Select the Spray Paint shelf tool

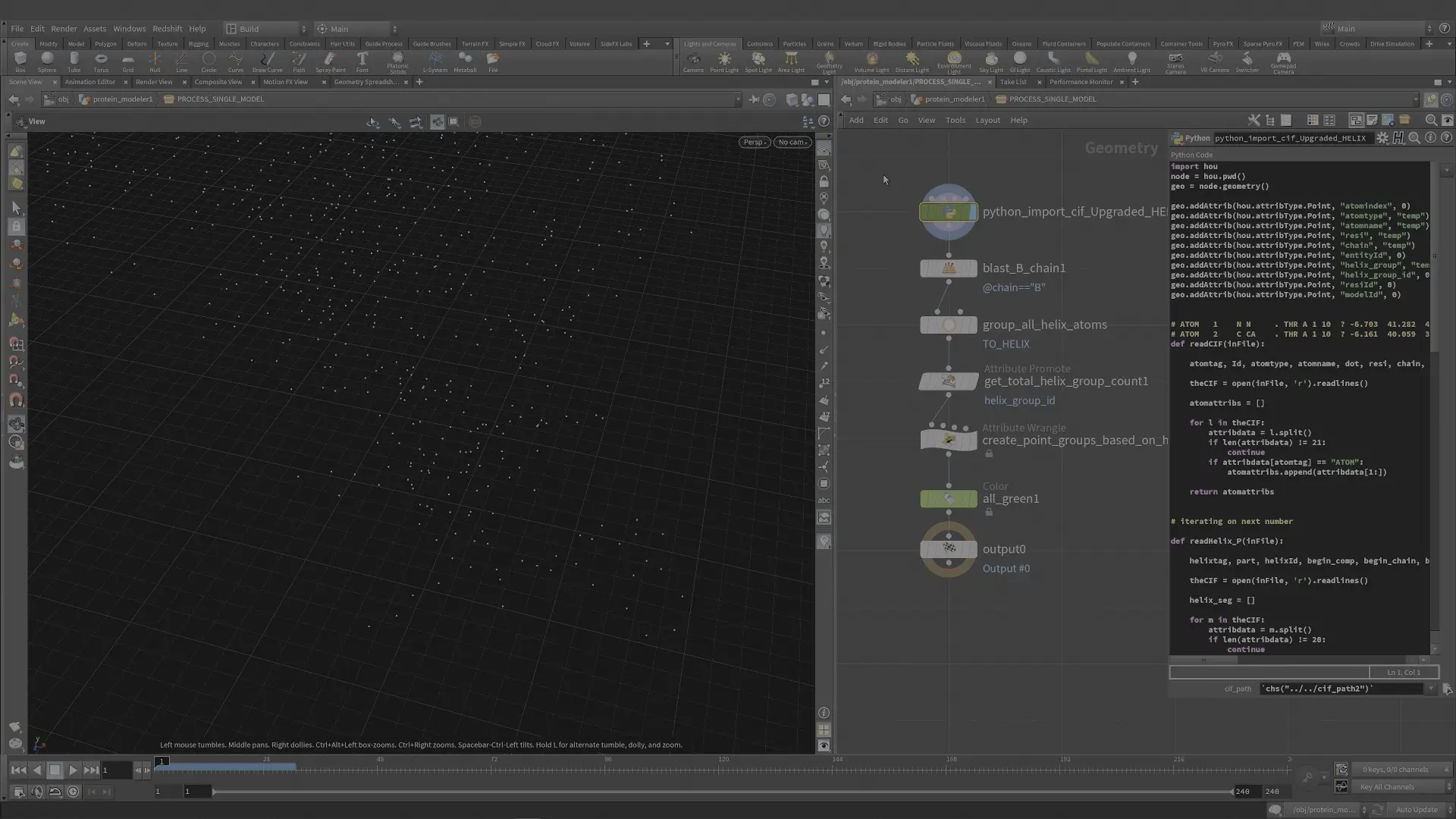(x=330, y=62)
